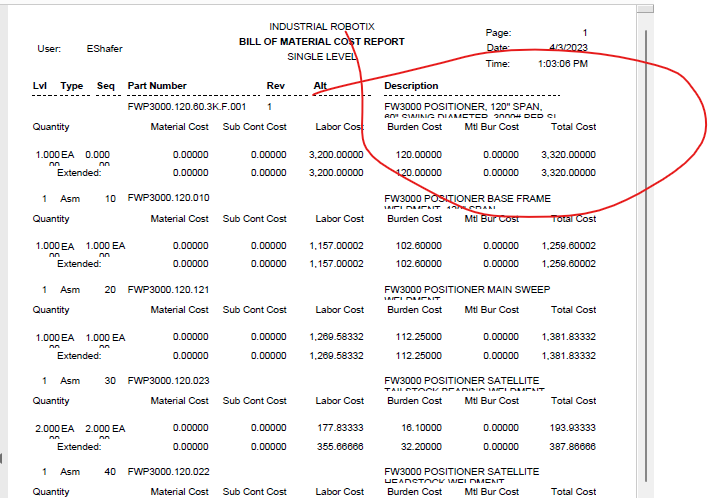Click sequence number 40
708x498 pixels.
110,472
